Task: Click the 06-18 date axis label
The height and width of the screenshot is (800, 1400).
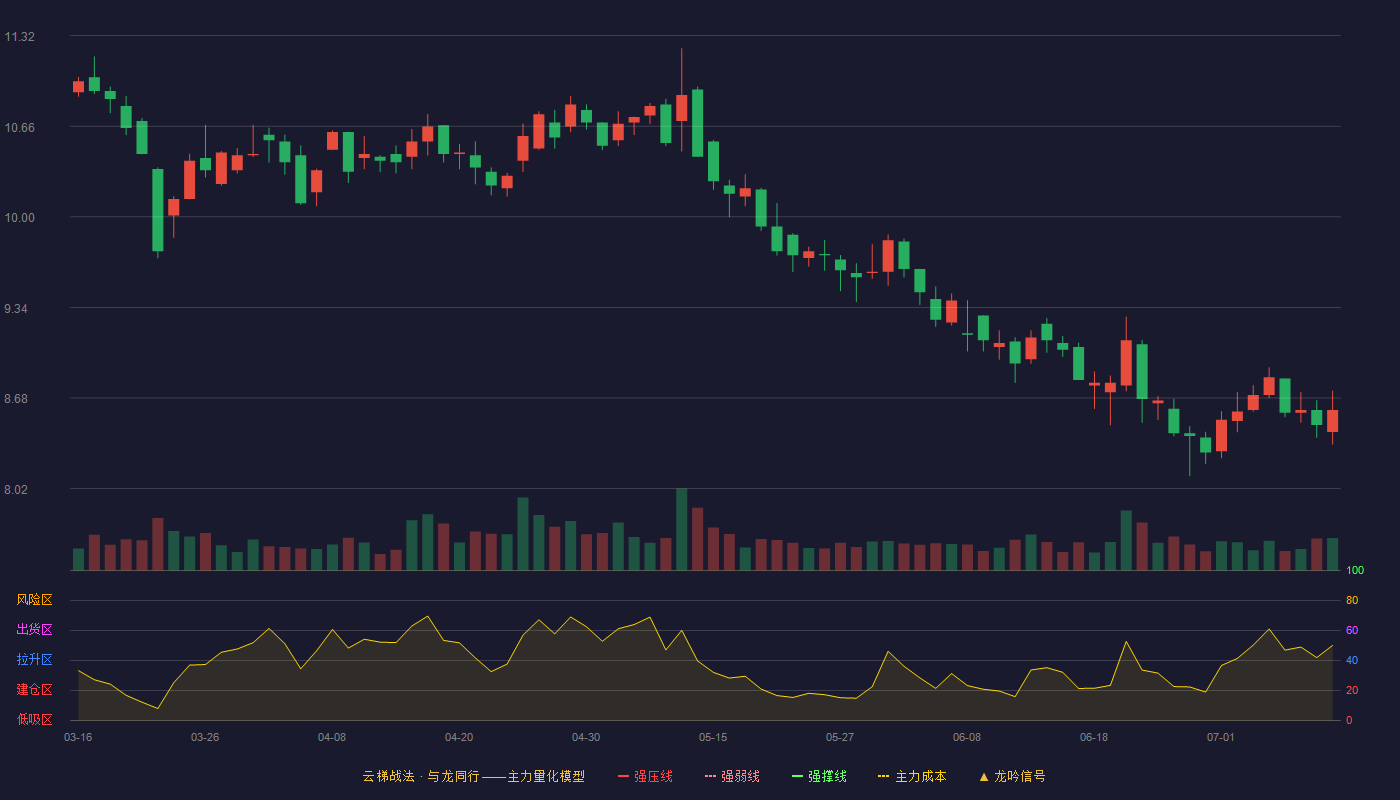Action: [1094, 737]
